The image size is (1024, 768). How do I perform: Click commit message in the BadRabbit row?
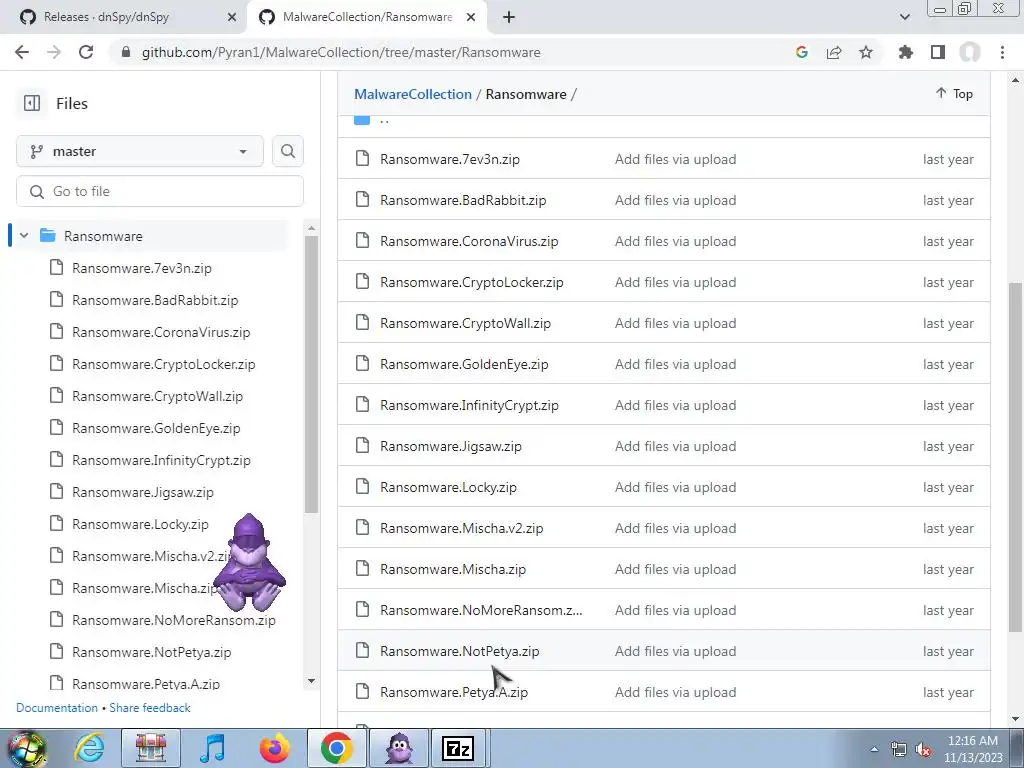point(675,200)
